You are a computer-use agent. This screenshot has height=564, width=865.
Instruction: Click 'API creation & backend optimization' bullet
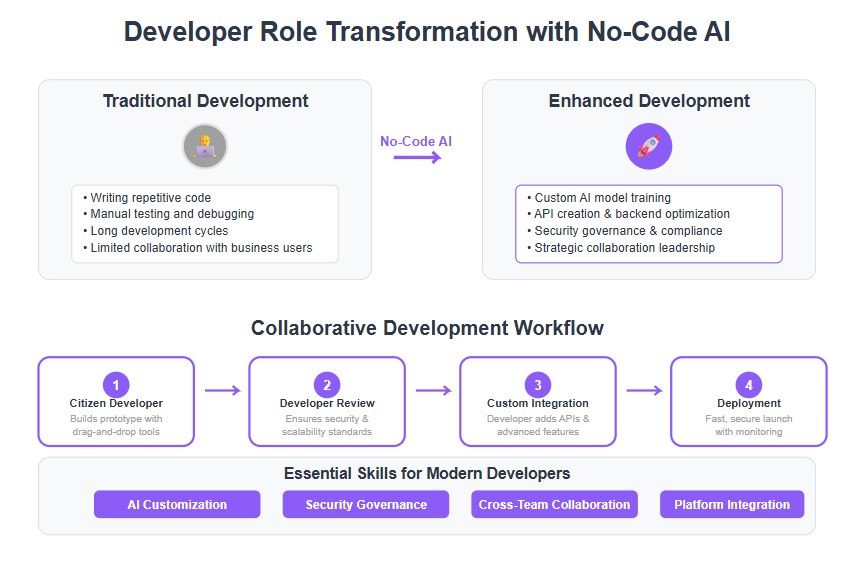(628, 214)
